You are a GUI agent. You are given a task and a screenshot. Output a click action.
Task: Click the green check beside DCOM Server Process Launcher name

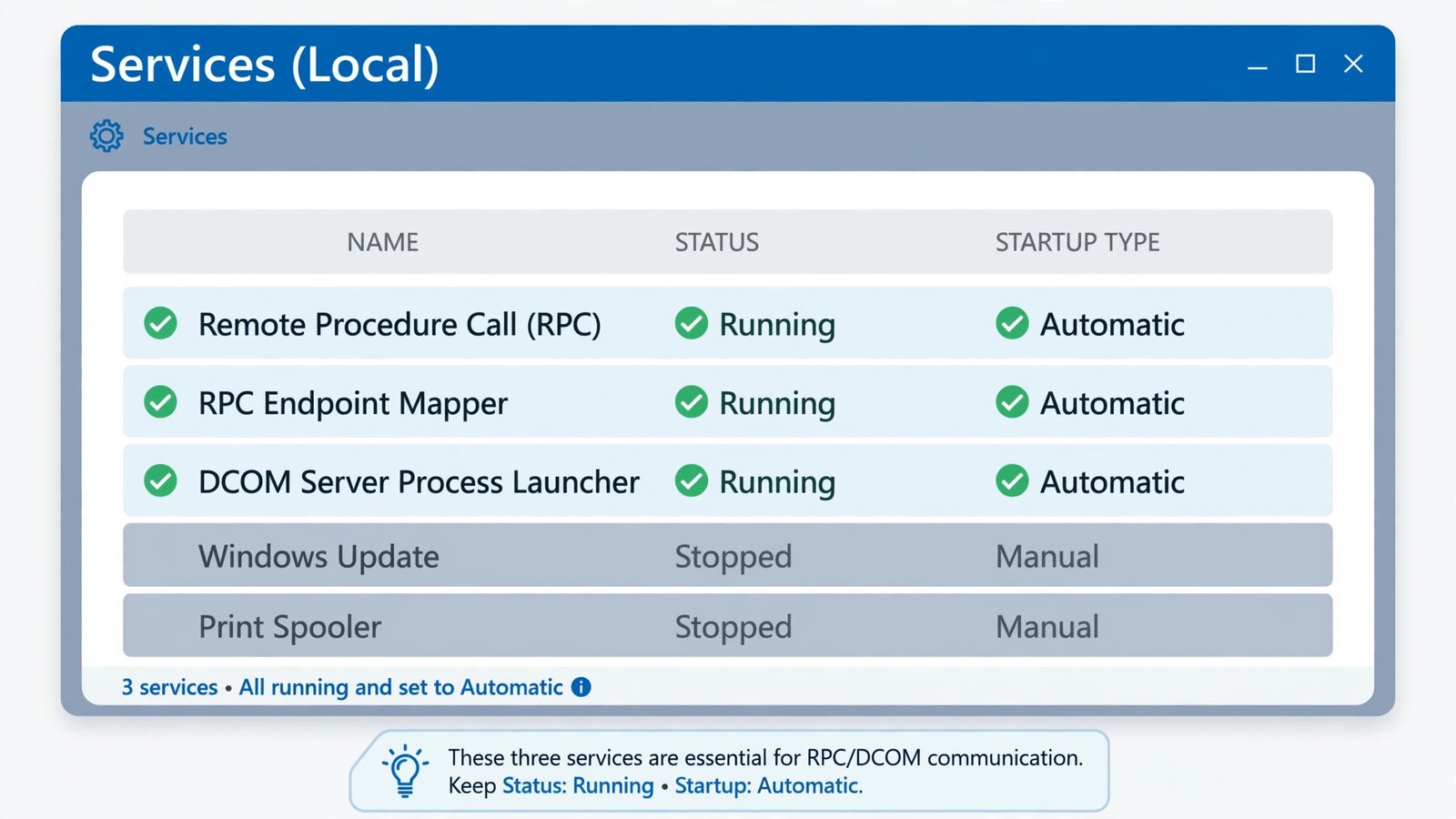pos(161,480)
